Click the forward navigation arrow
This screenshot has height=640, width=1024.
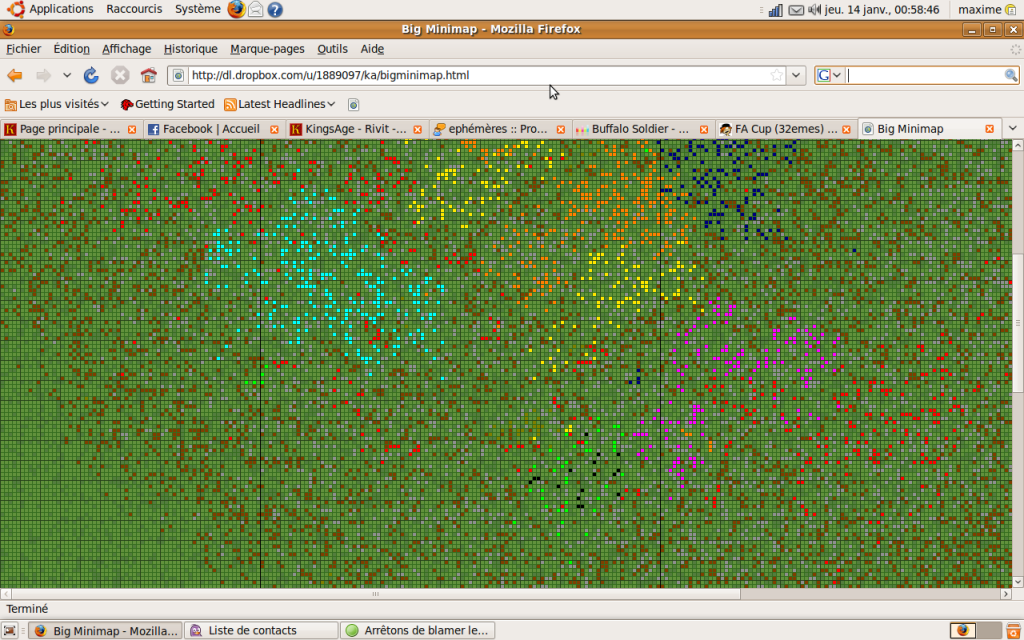pos(44,76)
